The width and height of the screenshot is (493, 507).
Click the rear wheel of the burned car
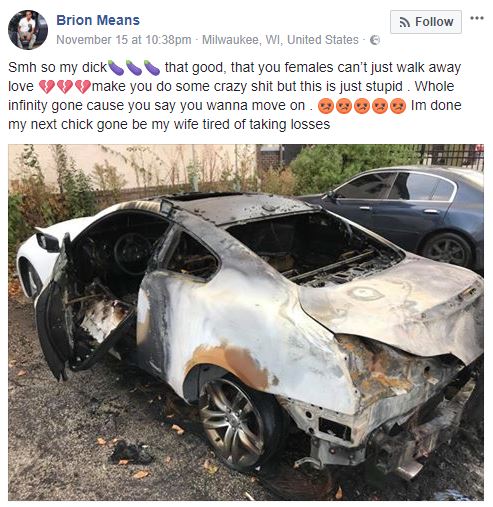tap(235, 422)
